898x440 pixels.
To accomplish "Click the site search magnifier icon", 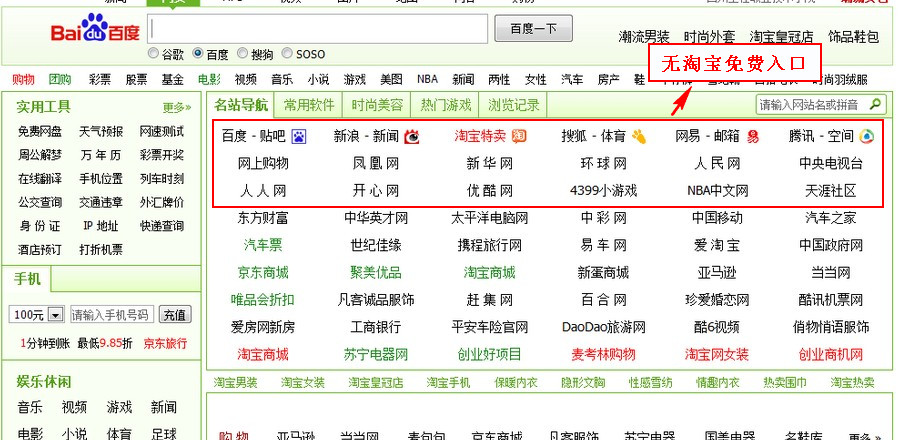I will click(875, 104).
